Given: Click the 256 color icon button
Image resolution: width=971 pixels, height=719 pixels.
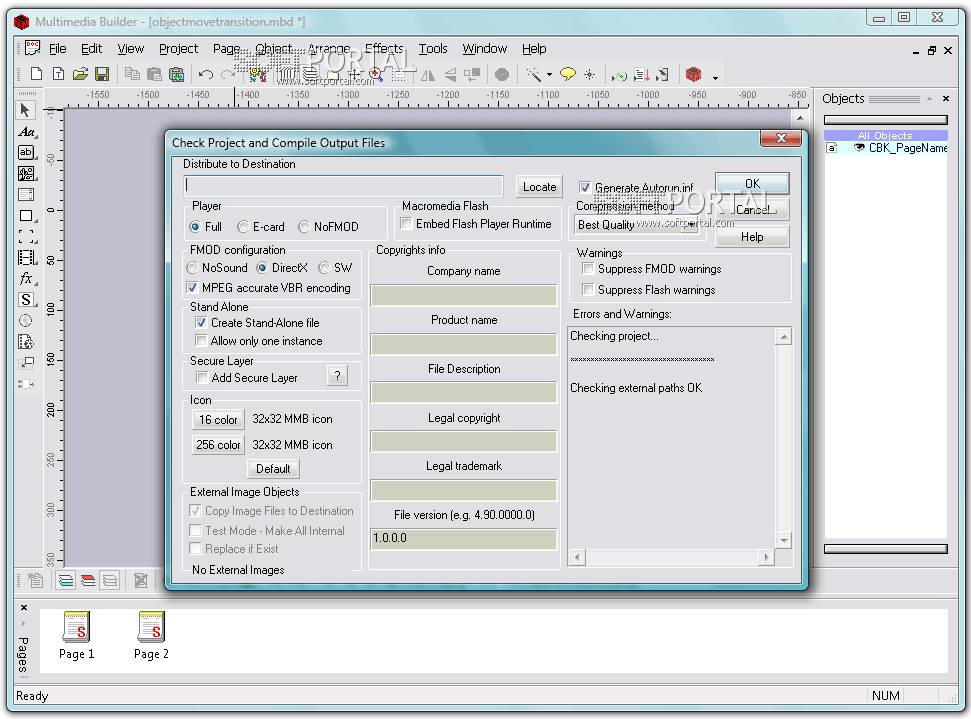Looking at the screenshot, I should (218, 444).
